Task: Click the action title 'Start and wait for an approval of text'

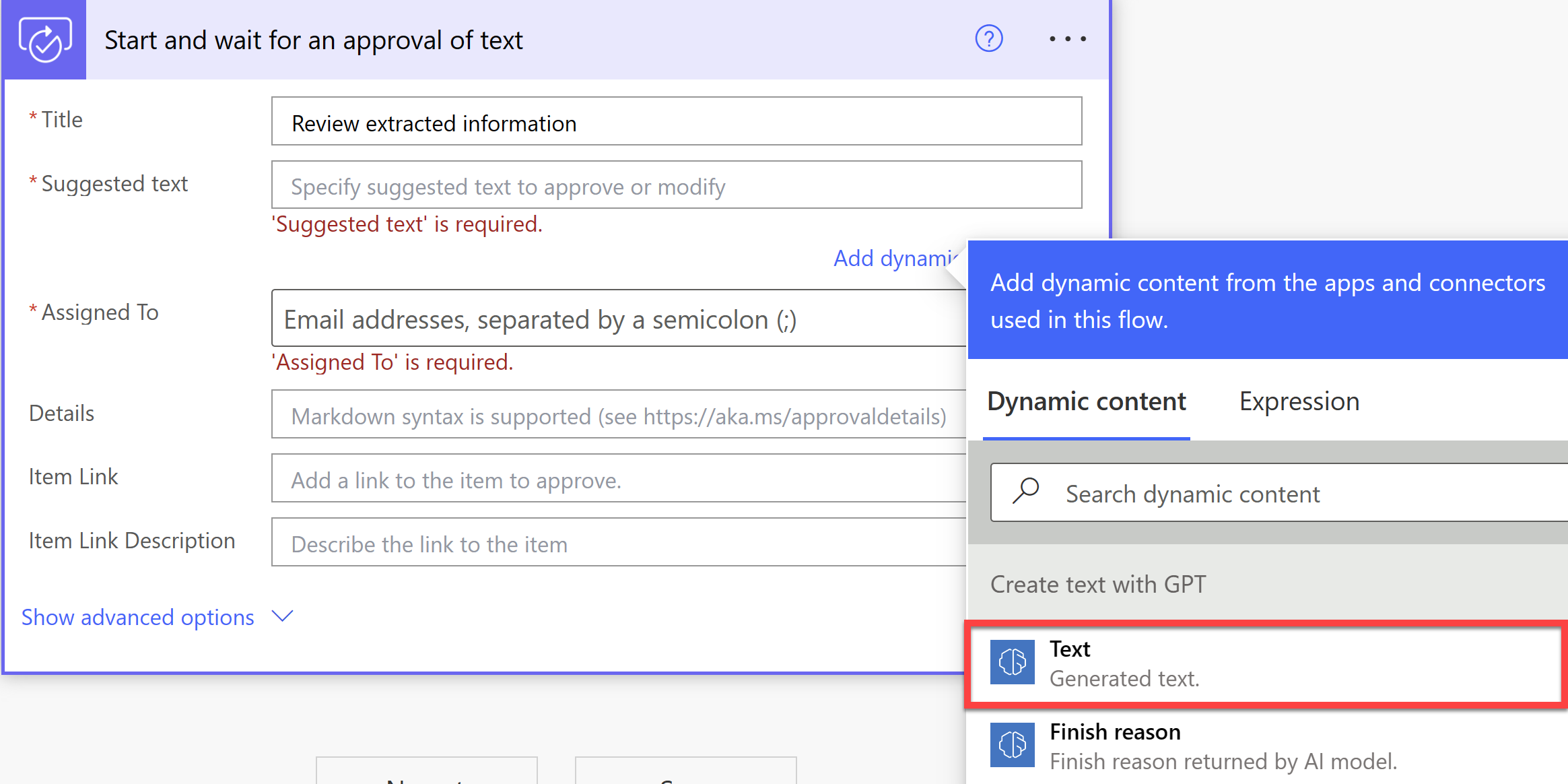Action: [x=314, y=40]
